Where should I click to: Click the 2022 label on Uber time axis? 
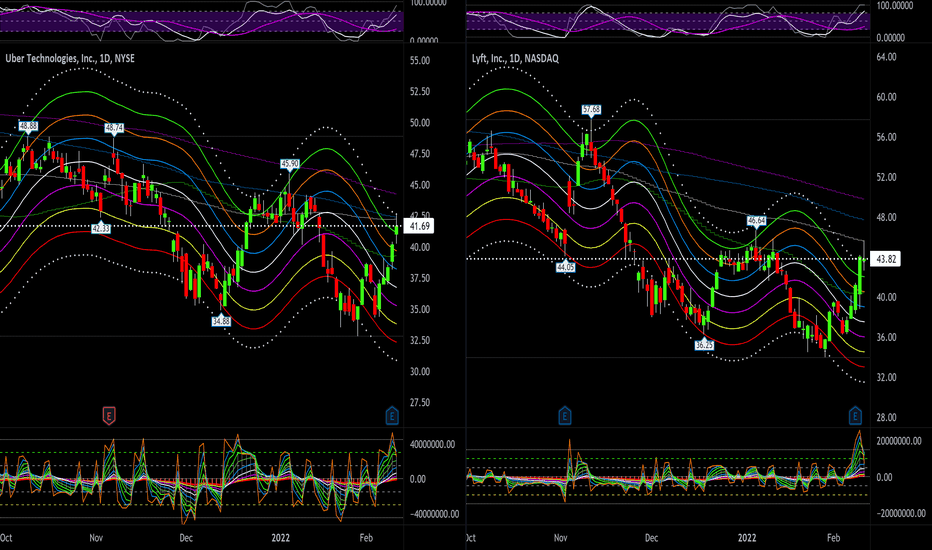[281, 538]
